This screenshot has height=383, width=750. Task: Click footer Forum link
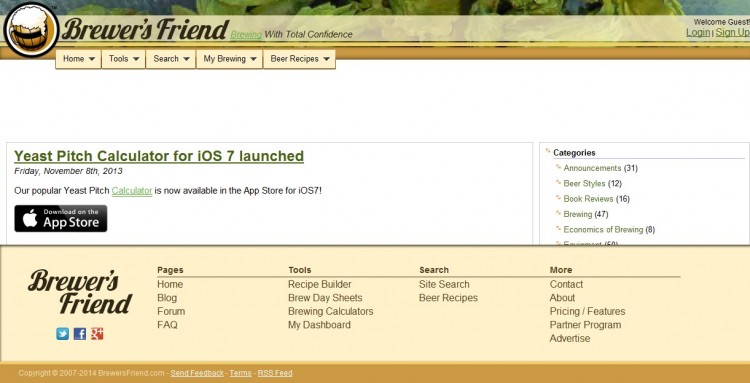171,311
